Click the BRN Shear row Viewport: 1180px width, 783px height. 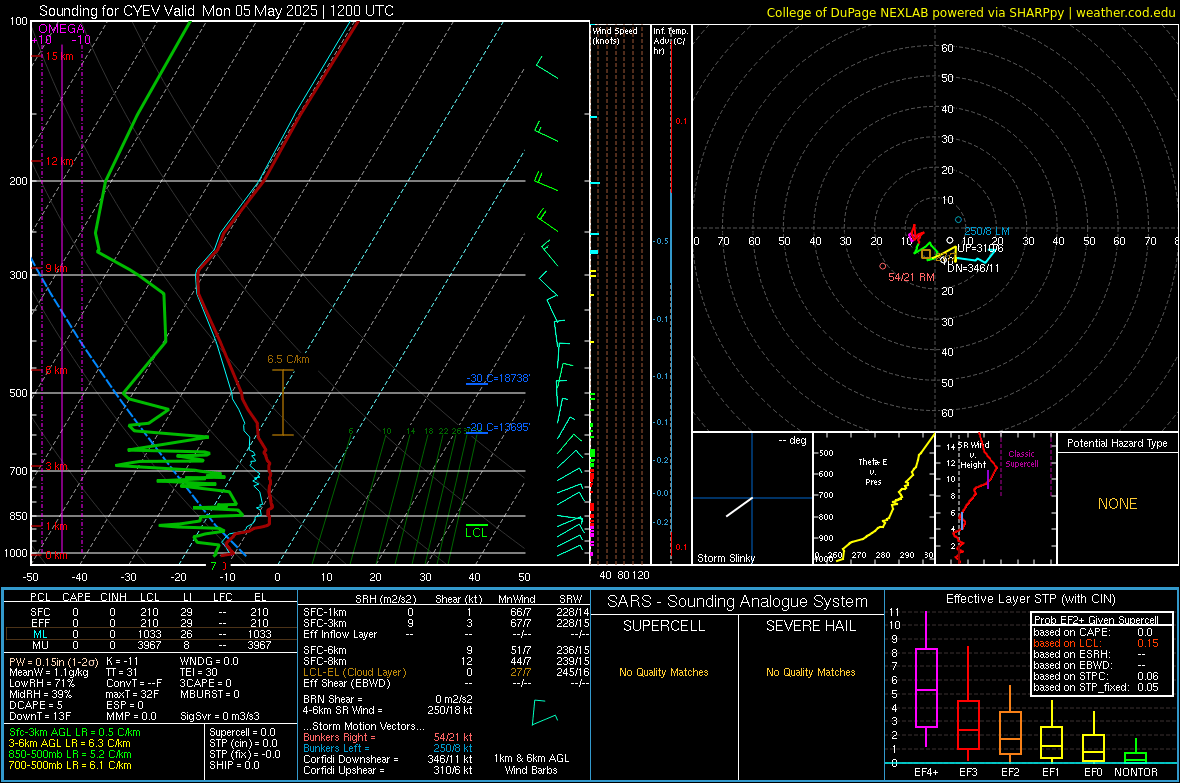tap(388, 699)
